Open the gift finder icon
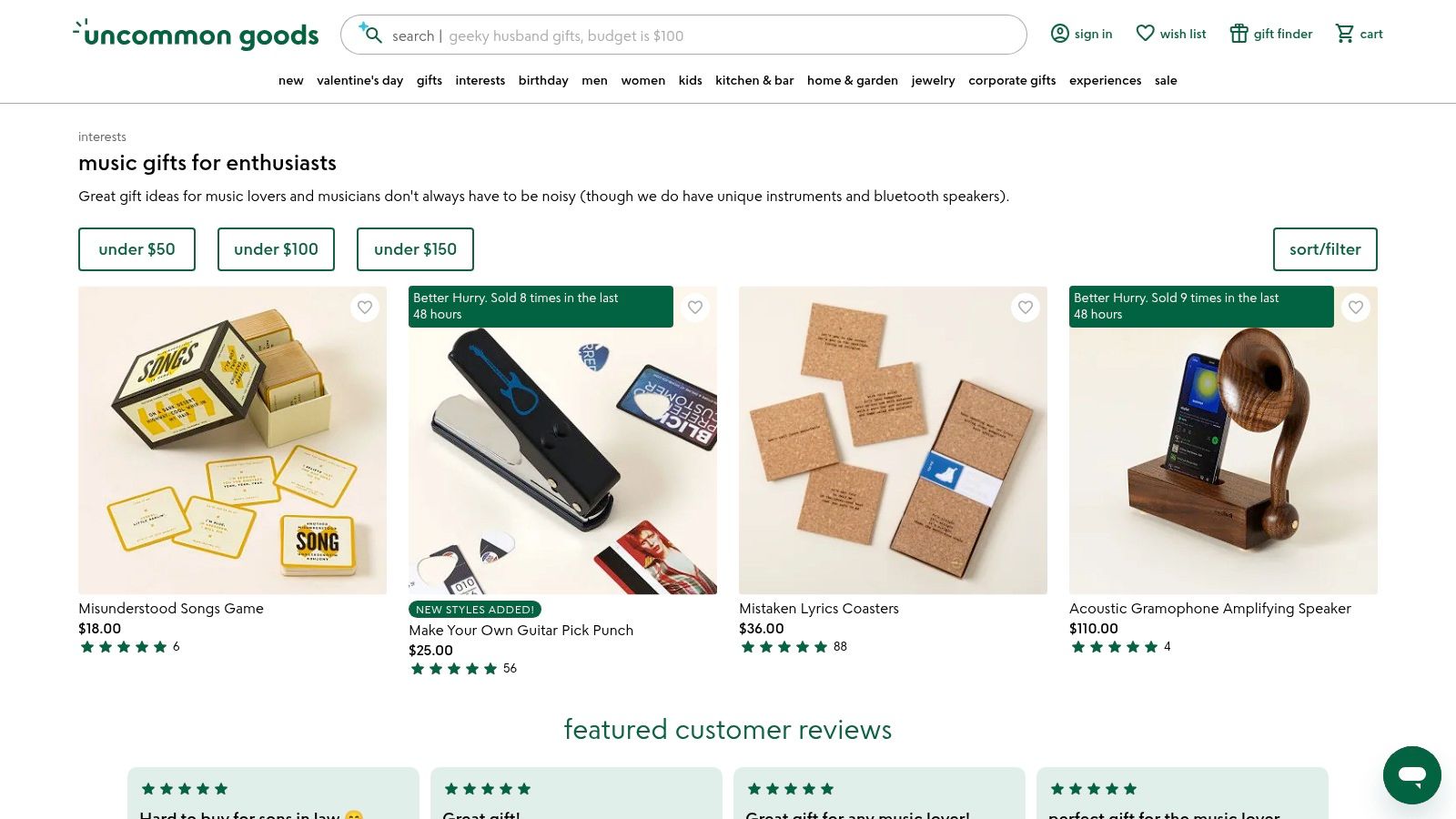This screenshot has height=819, width=1456. pyautogui.click(x=1239, y=33)
